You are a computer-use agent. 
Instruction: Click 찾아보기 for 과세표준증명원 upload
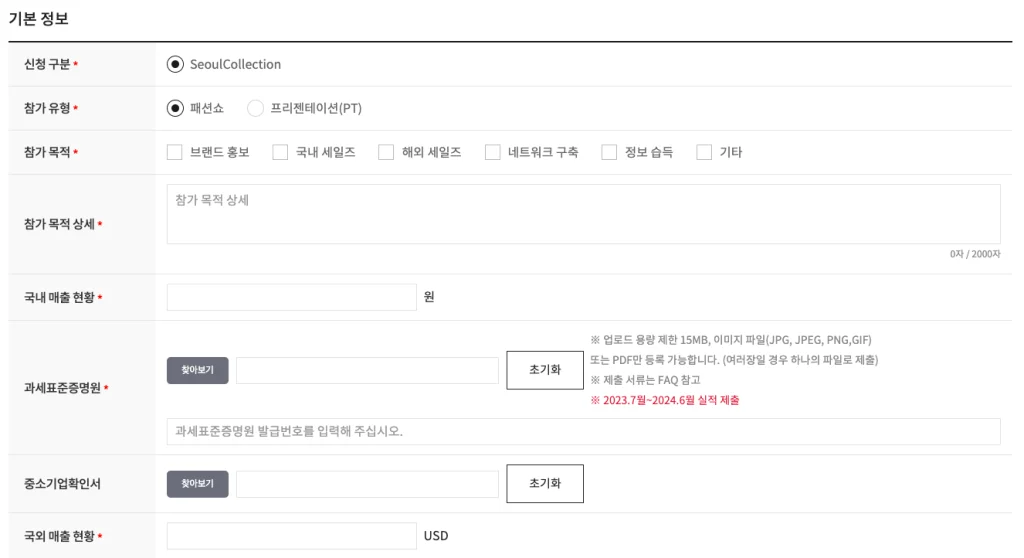[x=197, y=370]
